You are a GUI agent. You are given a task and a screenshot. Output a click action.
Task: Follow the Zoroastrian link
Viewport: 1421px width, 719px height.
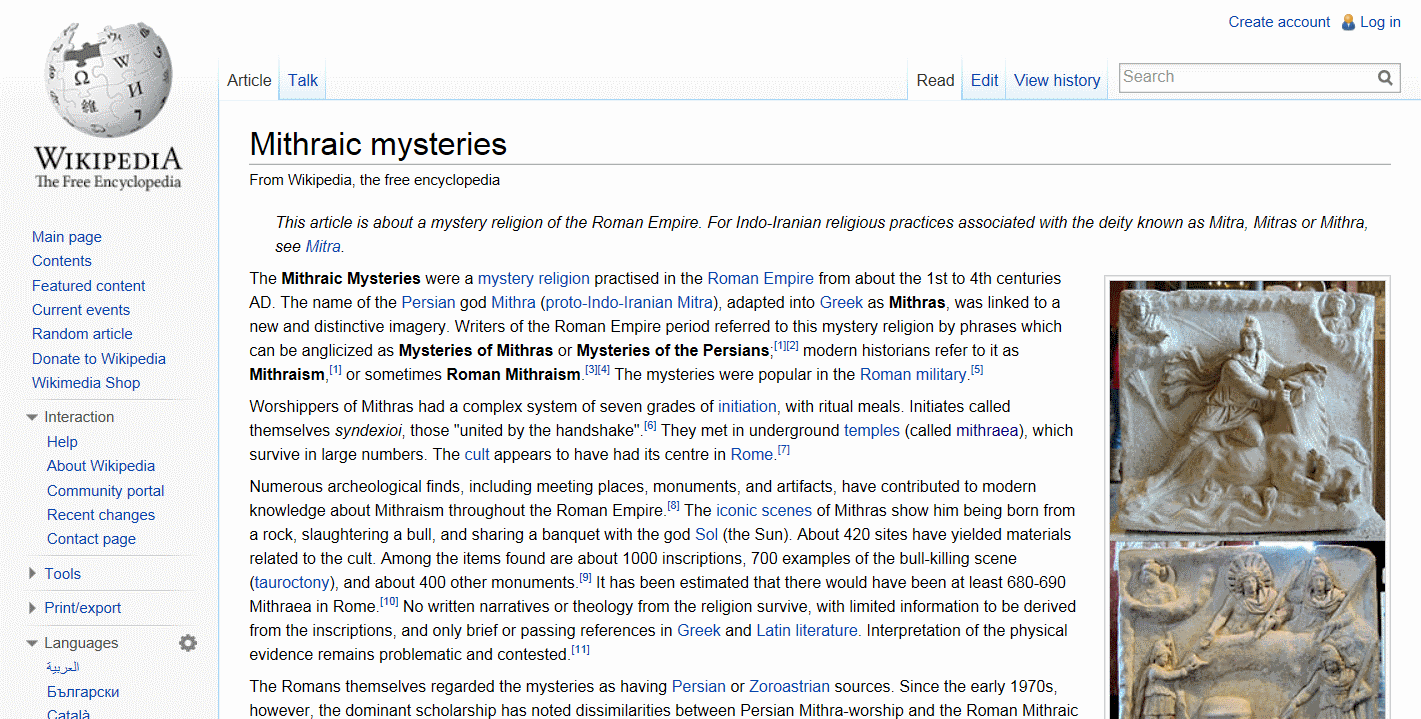tap(790, 686)
